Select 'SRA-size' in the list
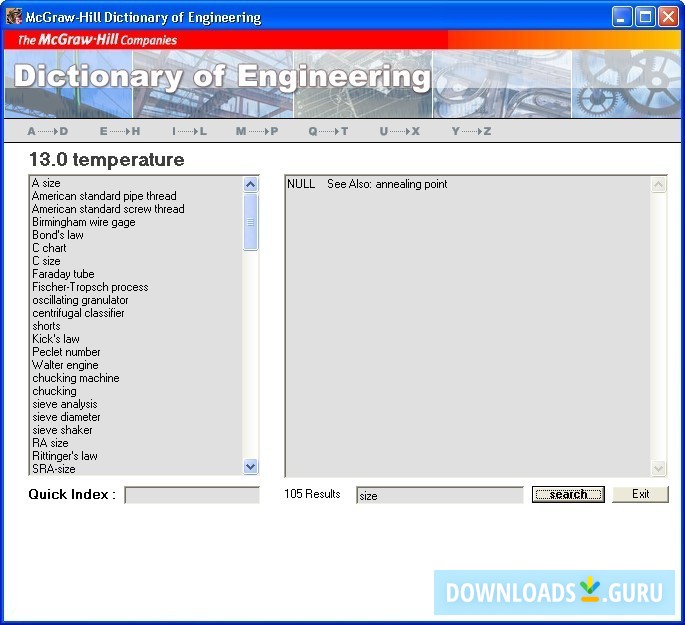Screen dimensions: 685x625 click(x=53, y=469)
